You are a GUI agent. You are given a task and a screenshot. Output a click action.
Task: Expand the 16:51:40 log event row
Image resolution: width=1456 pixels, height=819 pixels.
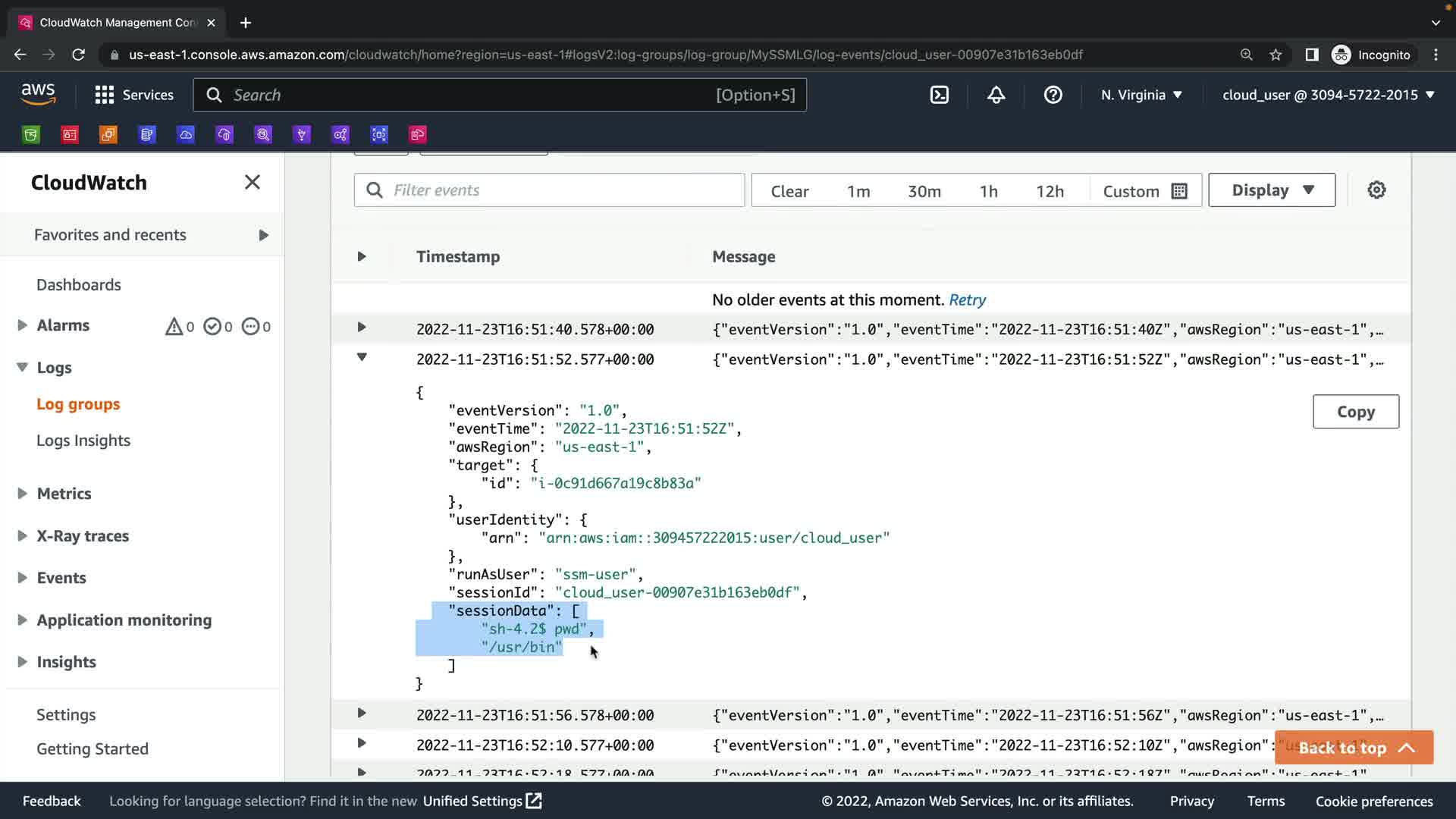[362, 328]
